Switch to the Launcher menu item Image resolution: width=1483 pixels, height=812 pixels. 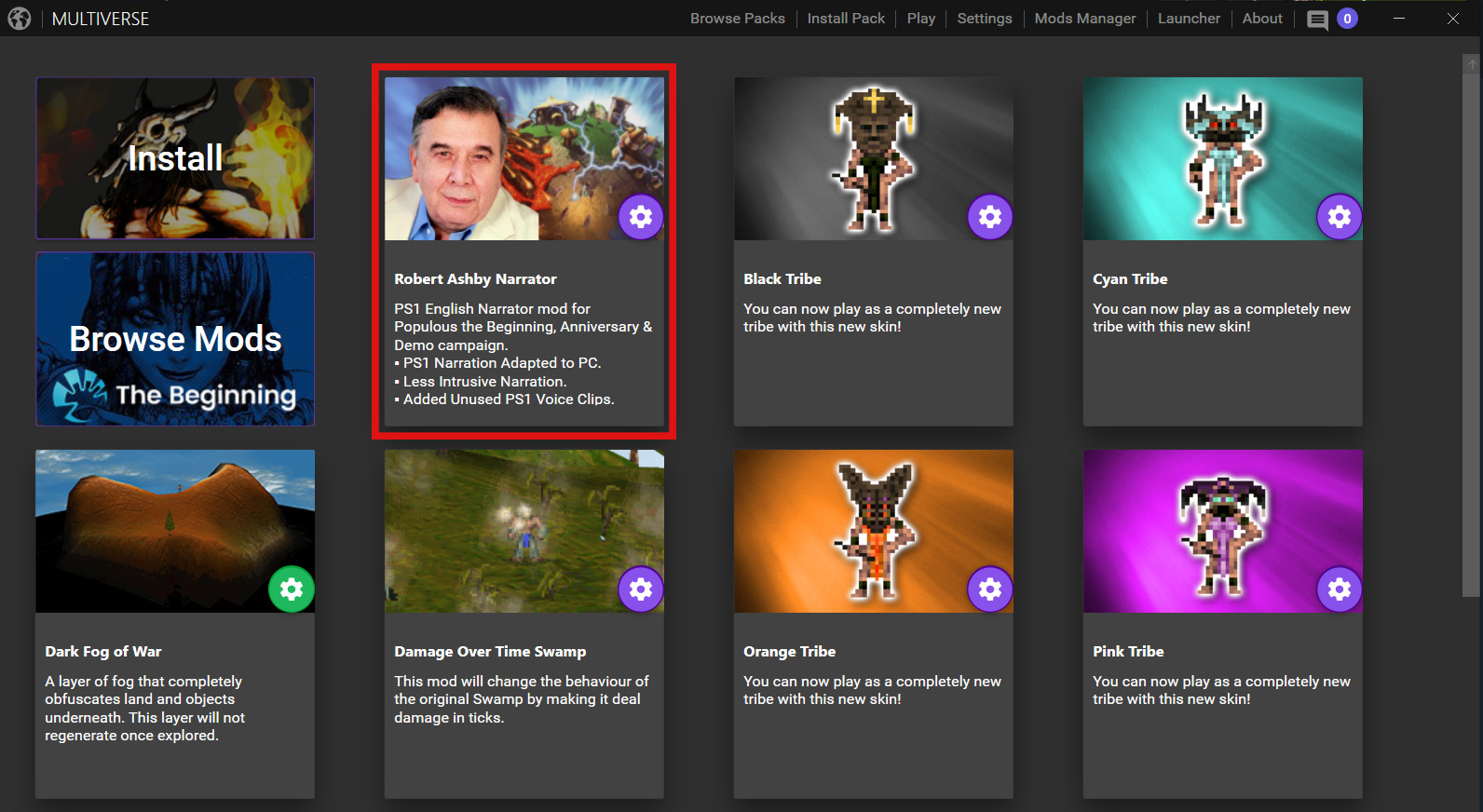pyautogui.click(x=1189, y=19)
